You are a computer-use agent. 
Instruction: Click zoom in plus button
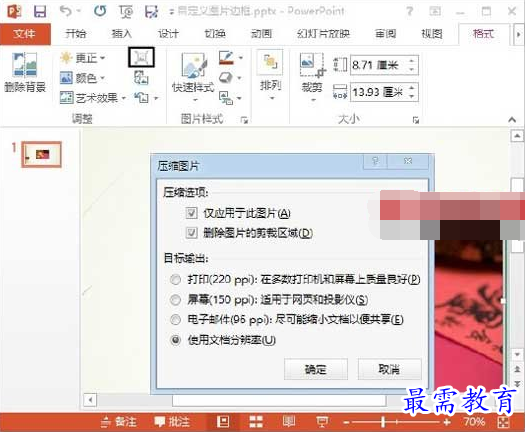coord(446,422)
